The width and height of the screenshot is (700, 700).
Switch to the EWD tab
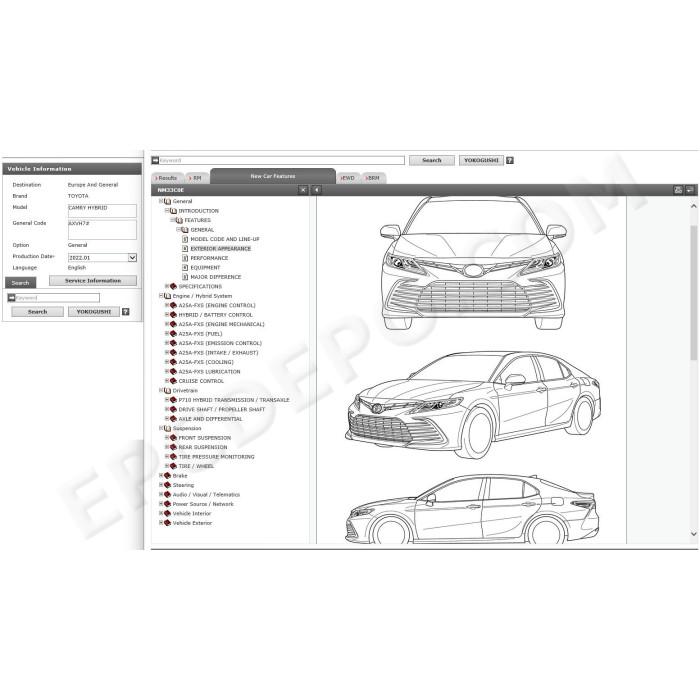coord(348,178)
